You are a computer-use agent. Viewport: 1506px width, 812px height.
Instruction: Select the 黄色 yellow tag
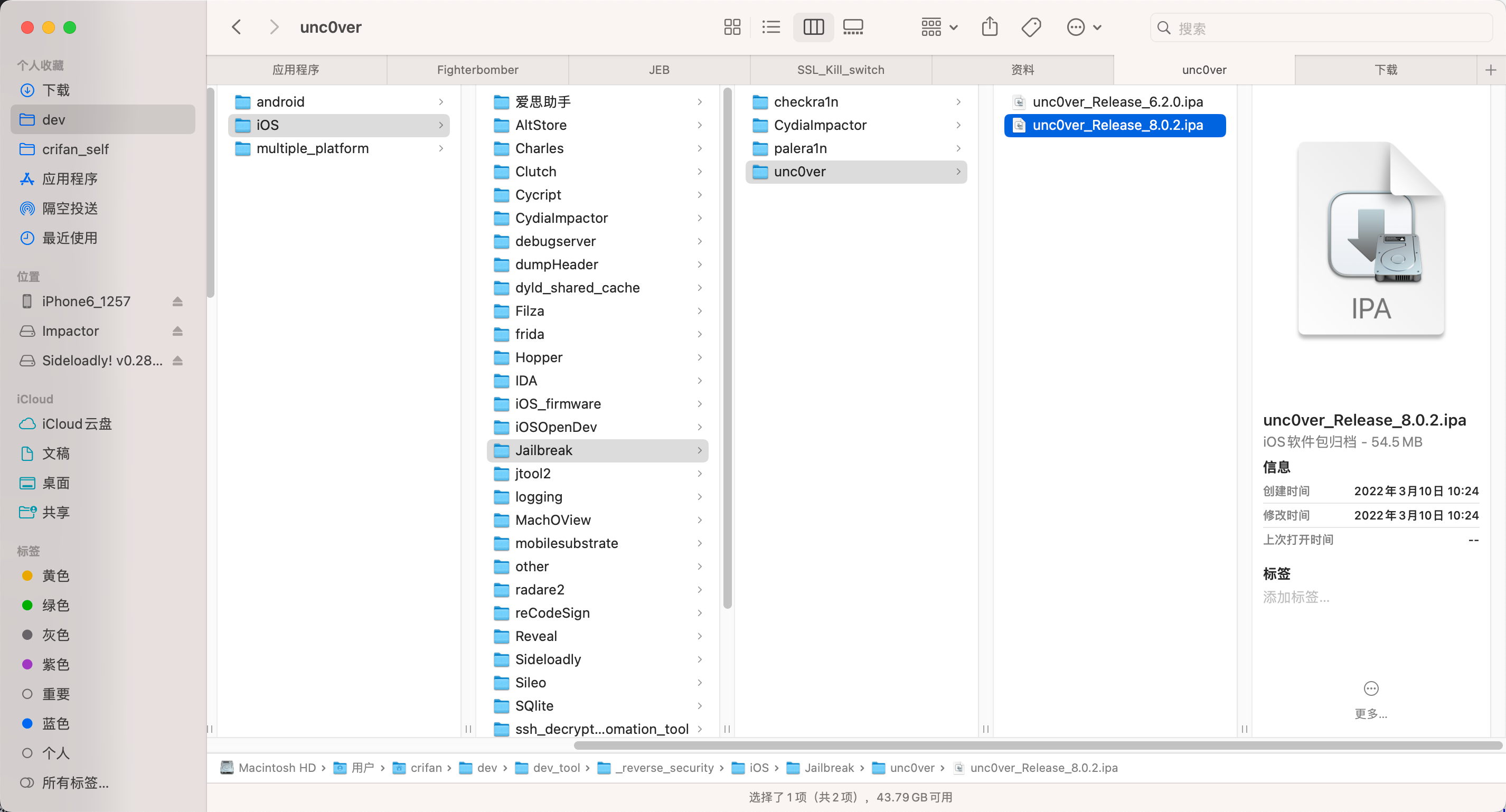click(x=103, y=575)
